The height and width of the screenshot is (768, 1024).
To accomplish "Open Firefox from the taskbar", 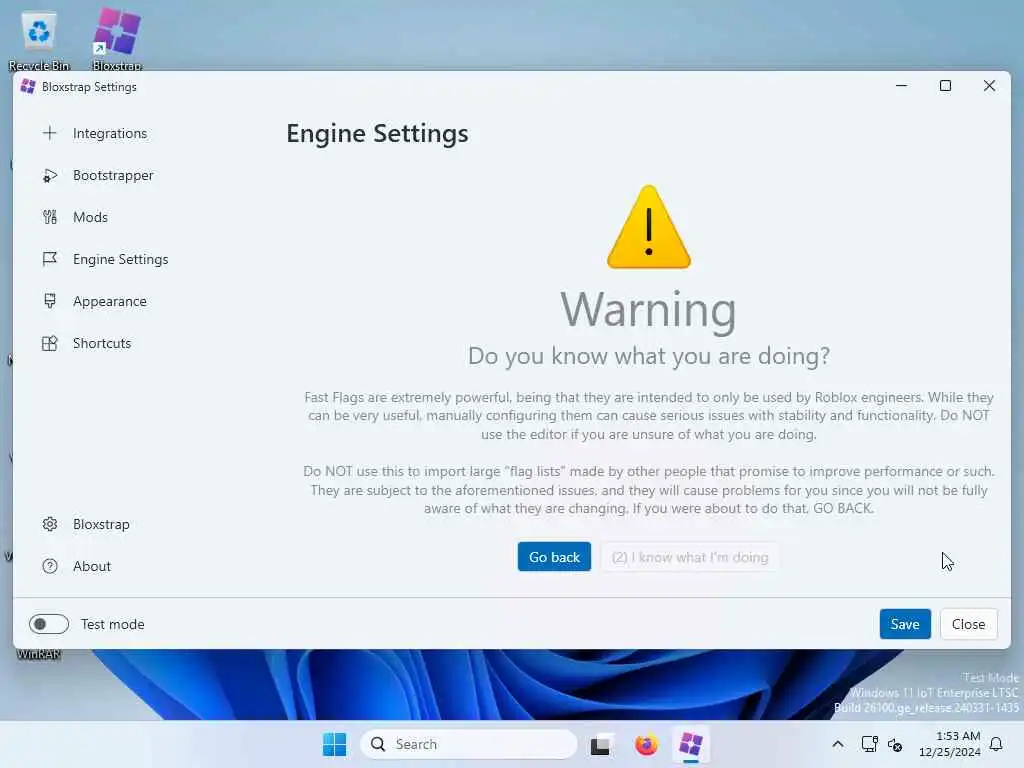I will click(x=646, y=744).
